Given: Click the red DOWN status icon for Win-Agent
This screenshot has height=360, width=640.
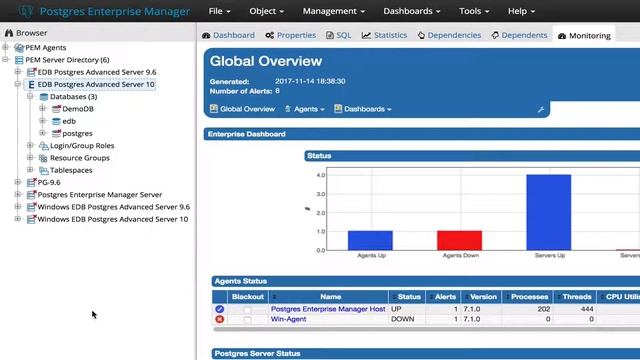Looking at the screenshot, I should (220, 319).
